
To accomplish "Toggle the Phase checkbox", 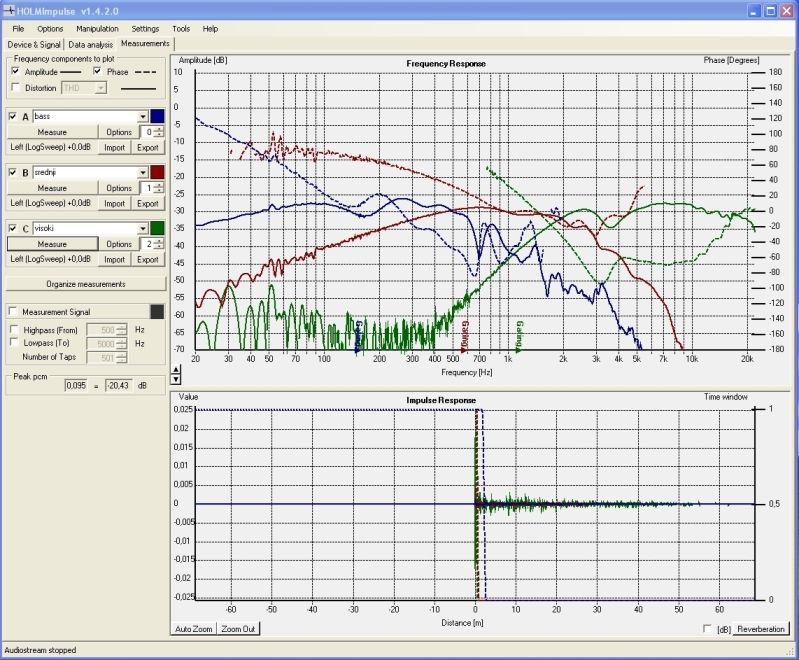I will click(97, 71).
